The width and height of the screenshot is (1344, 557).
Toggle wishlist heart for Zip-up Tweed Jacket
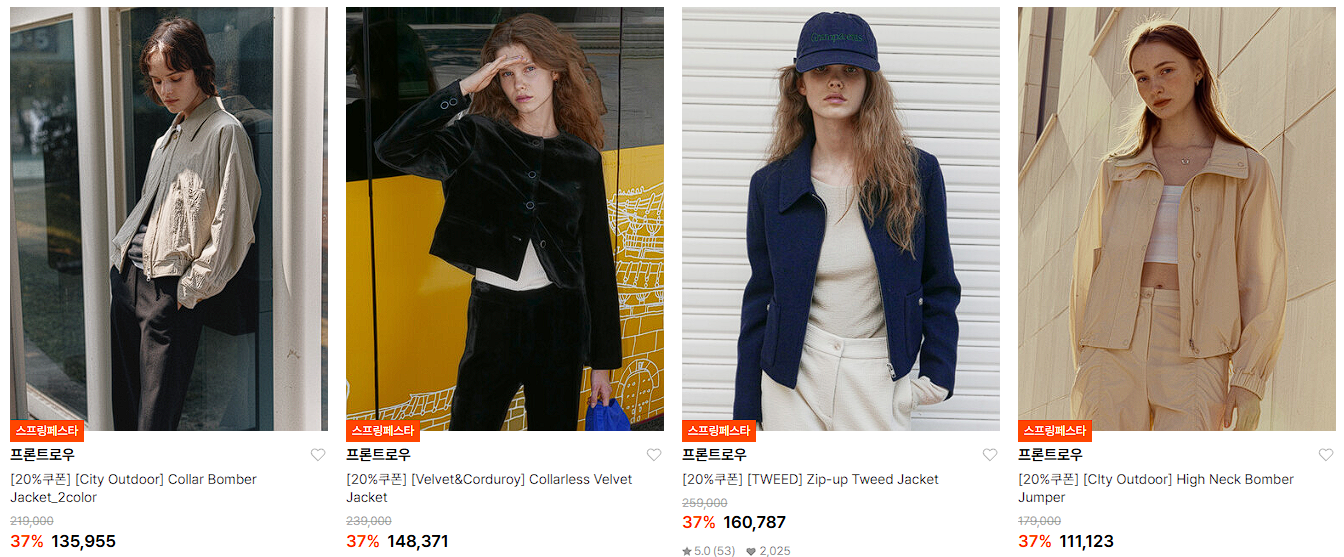coord(990,455)
